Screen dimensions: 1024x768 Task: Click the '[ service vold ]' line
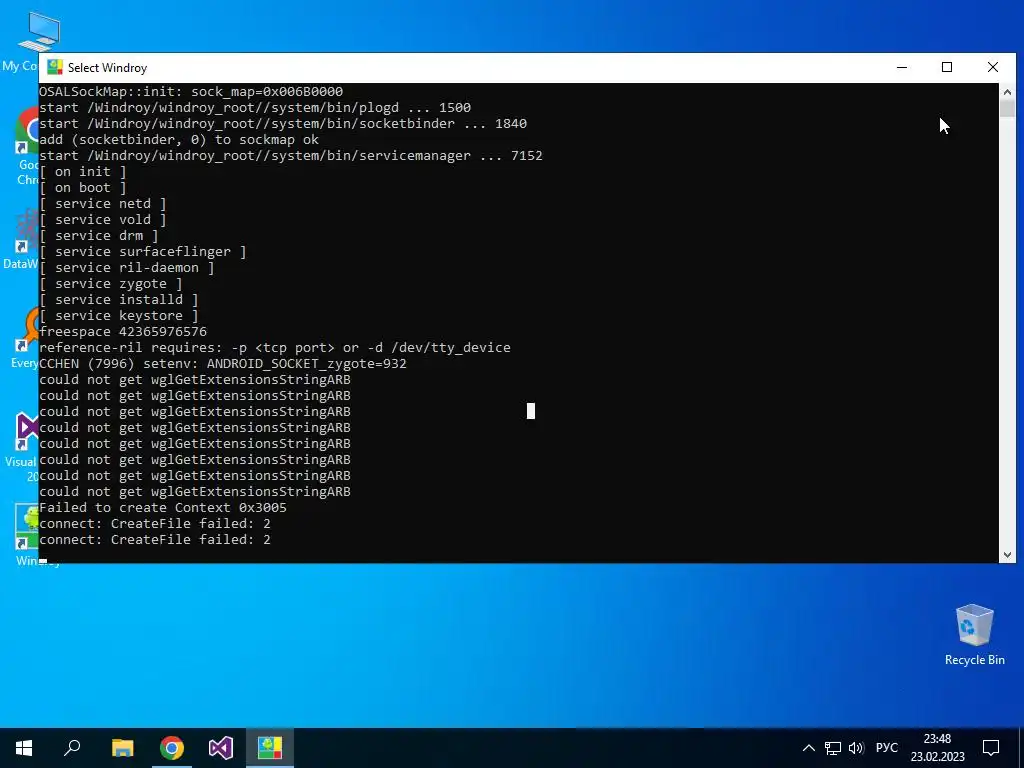tap(103, 219)
